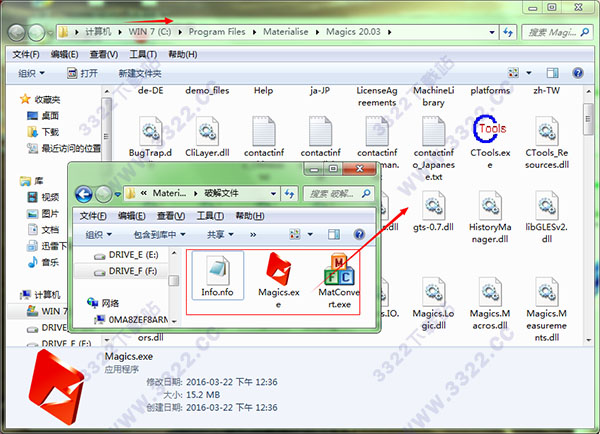Select Magics.Measurements.dll file
The image size is (600, 434).
[x=547, y=309]
